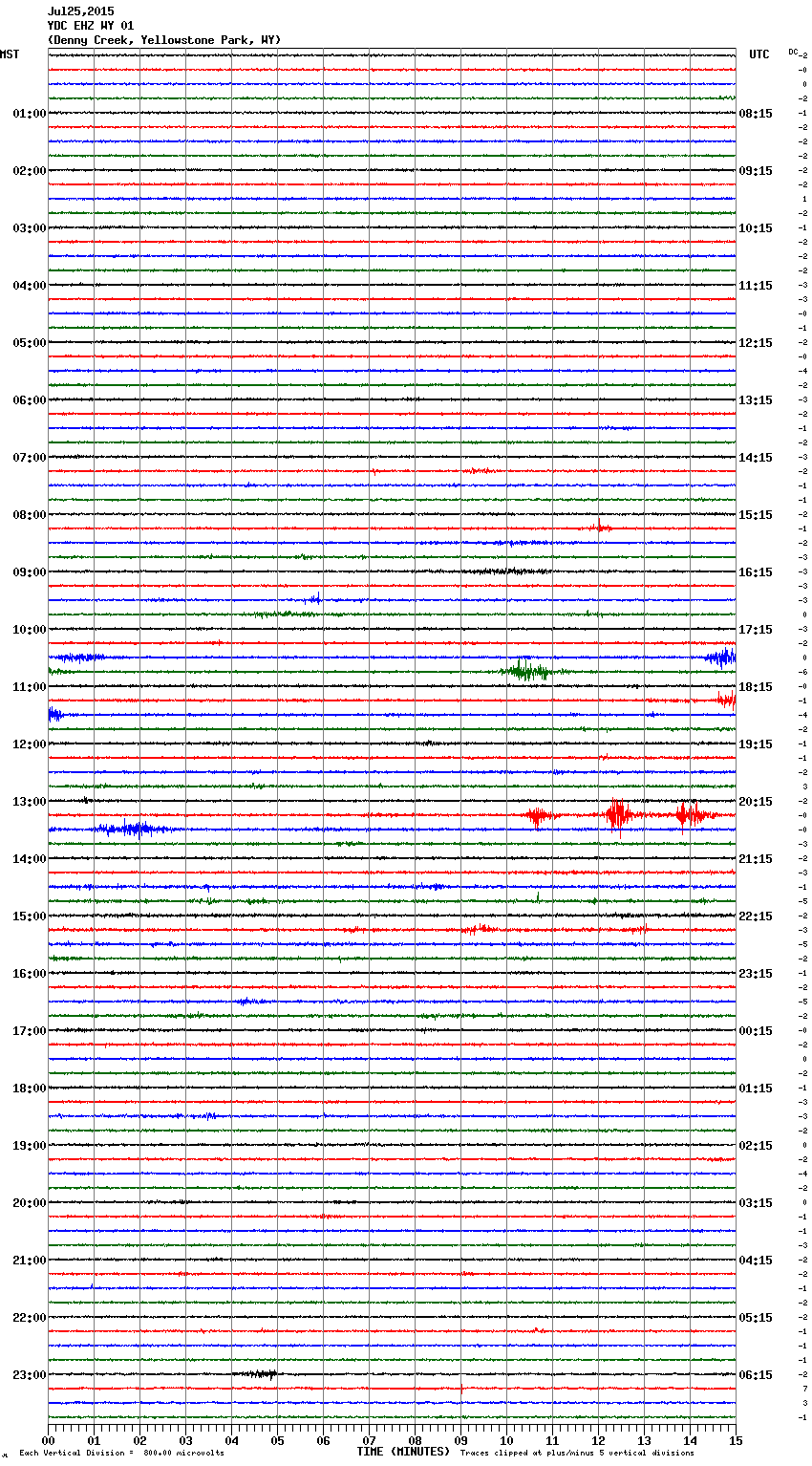Select the station code YDC EHZ WY 01
The width and height of the screenshot is (812, 1466).
pos(91,26)
